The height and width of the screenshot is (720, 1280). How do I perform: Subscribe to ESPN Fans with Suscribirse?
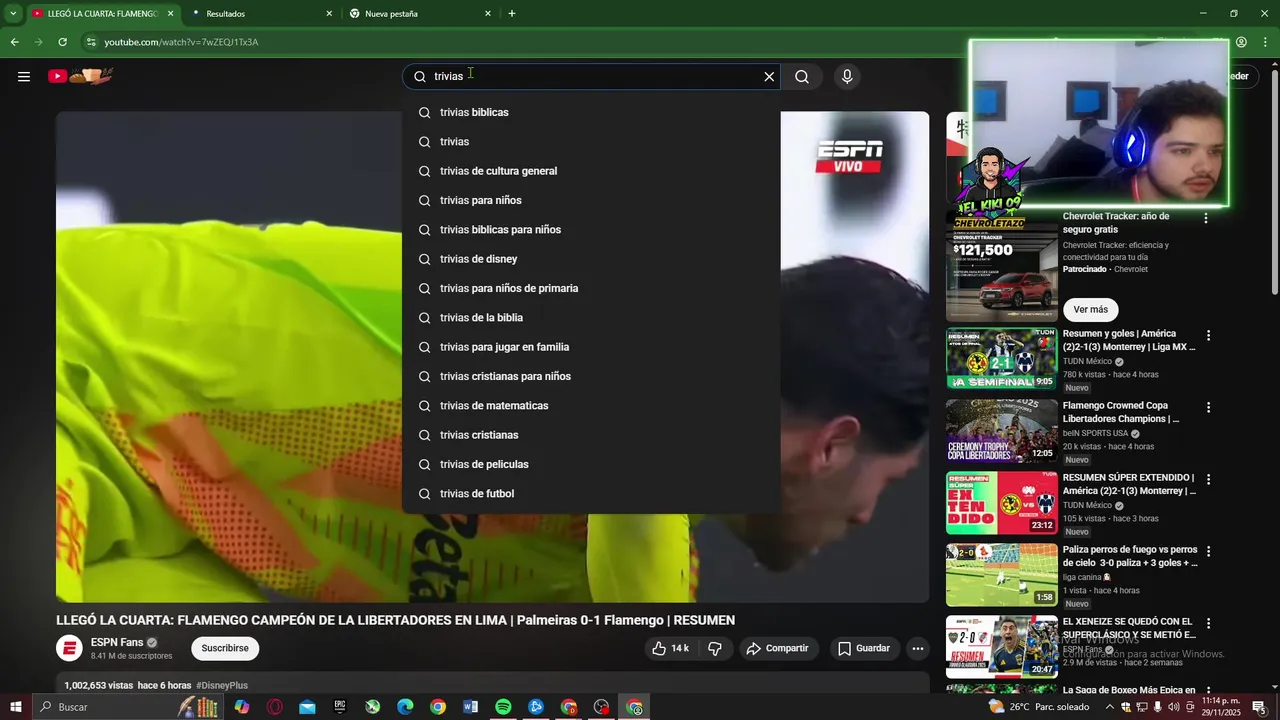point(225,648)
